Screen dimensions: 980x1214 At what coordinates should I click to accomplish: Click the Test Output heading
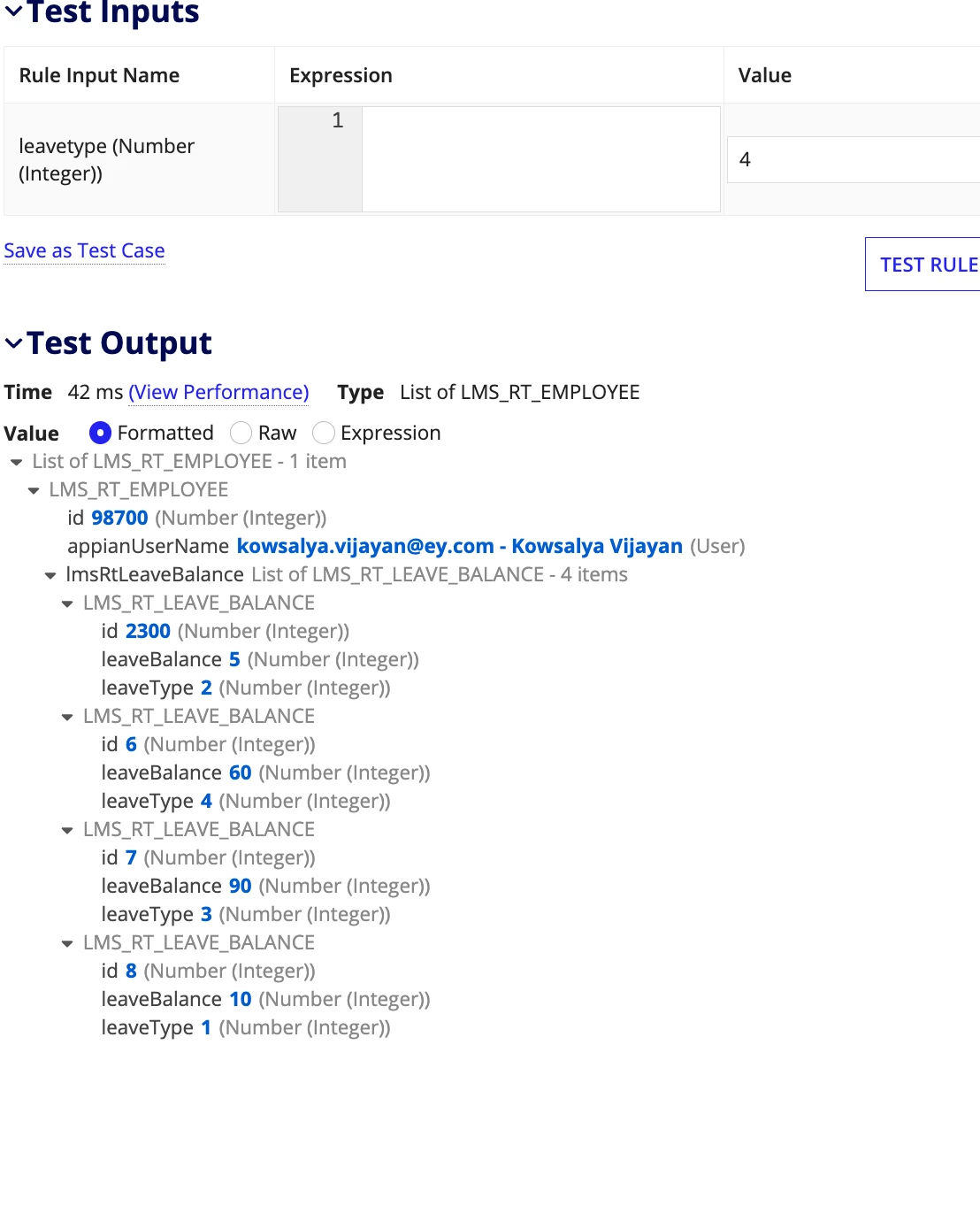click(x=119, y=343)
